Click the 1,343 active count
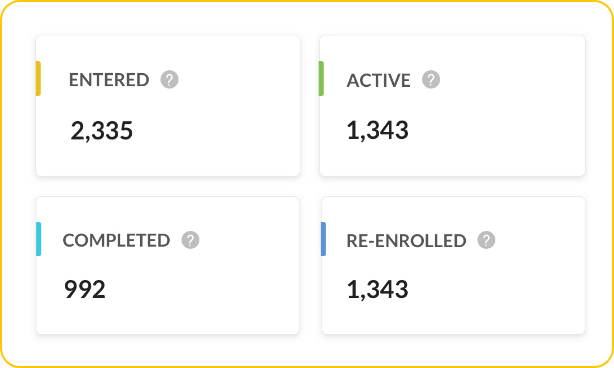 coord(378,130)
